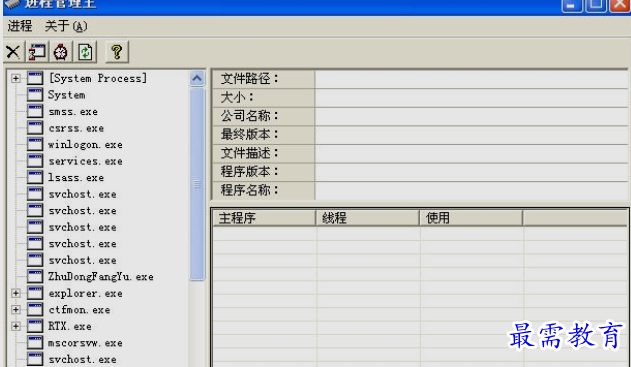This screenshot has height=367, width=631.
Task: Open the 进程 menu
Action: (x=20, y=26)
